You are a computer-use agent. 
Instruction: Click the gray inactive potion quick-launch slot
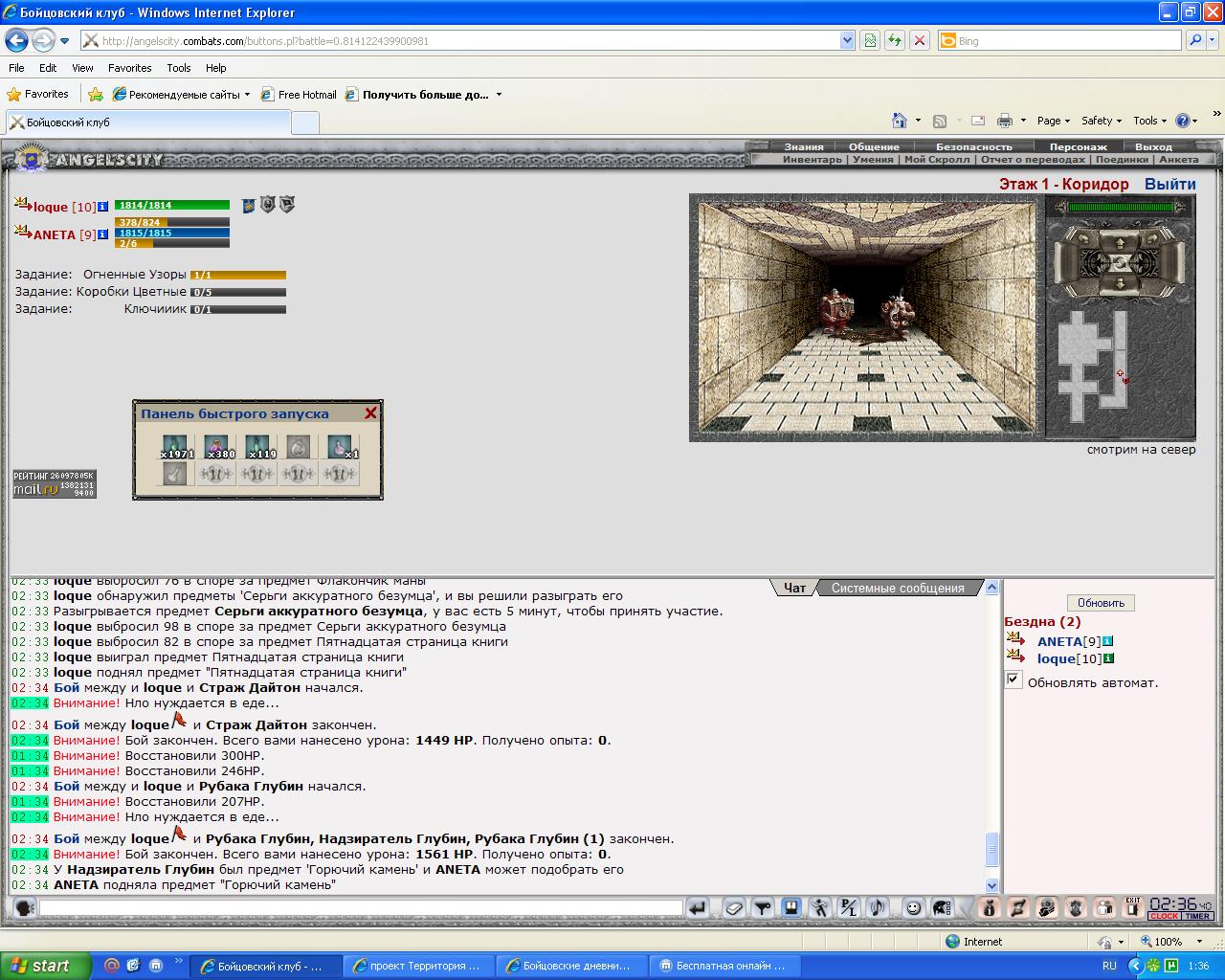pos(298,447)
